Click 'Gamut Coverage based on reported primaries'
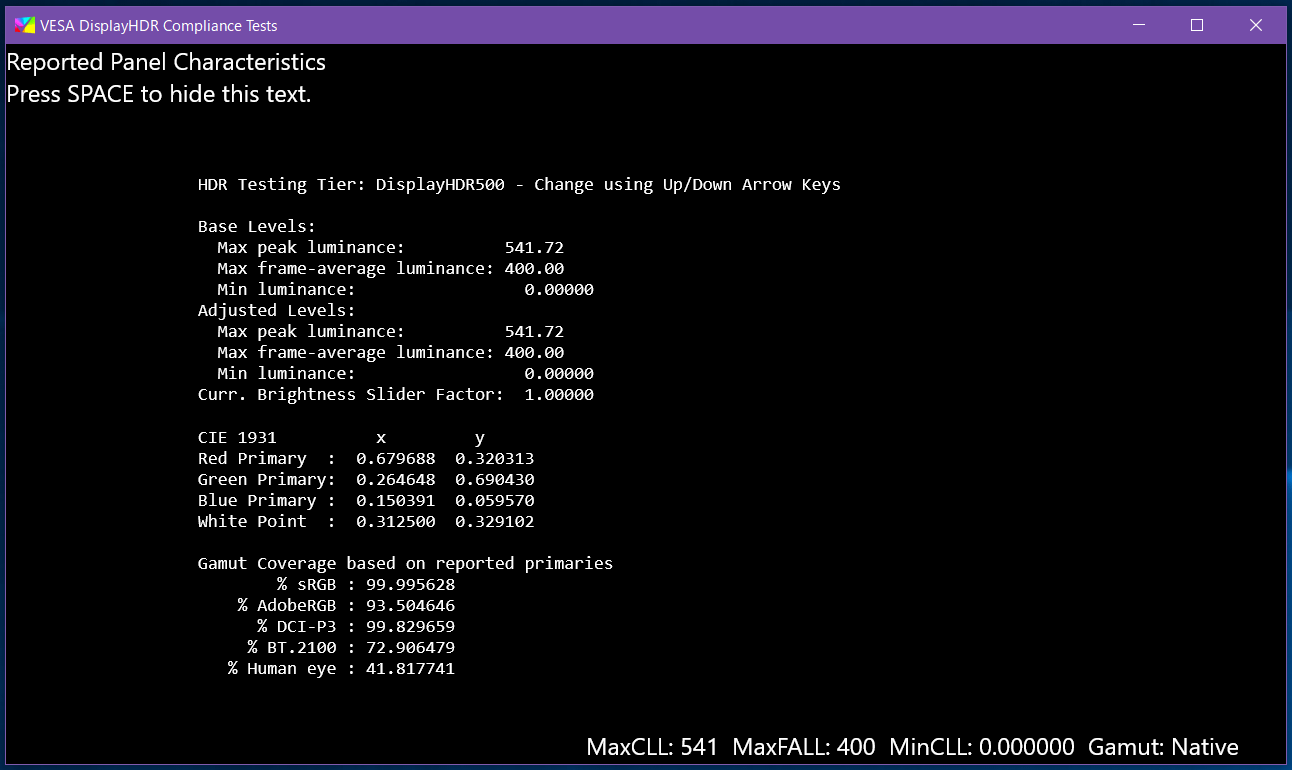1292x770 pixels. point(405,563)
